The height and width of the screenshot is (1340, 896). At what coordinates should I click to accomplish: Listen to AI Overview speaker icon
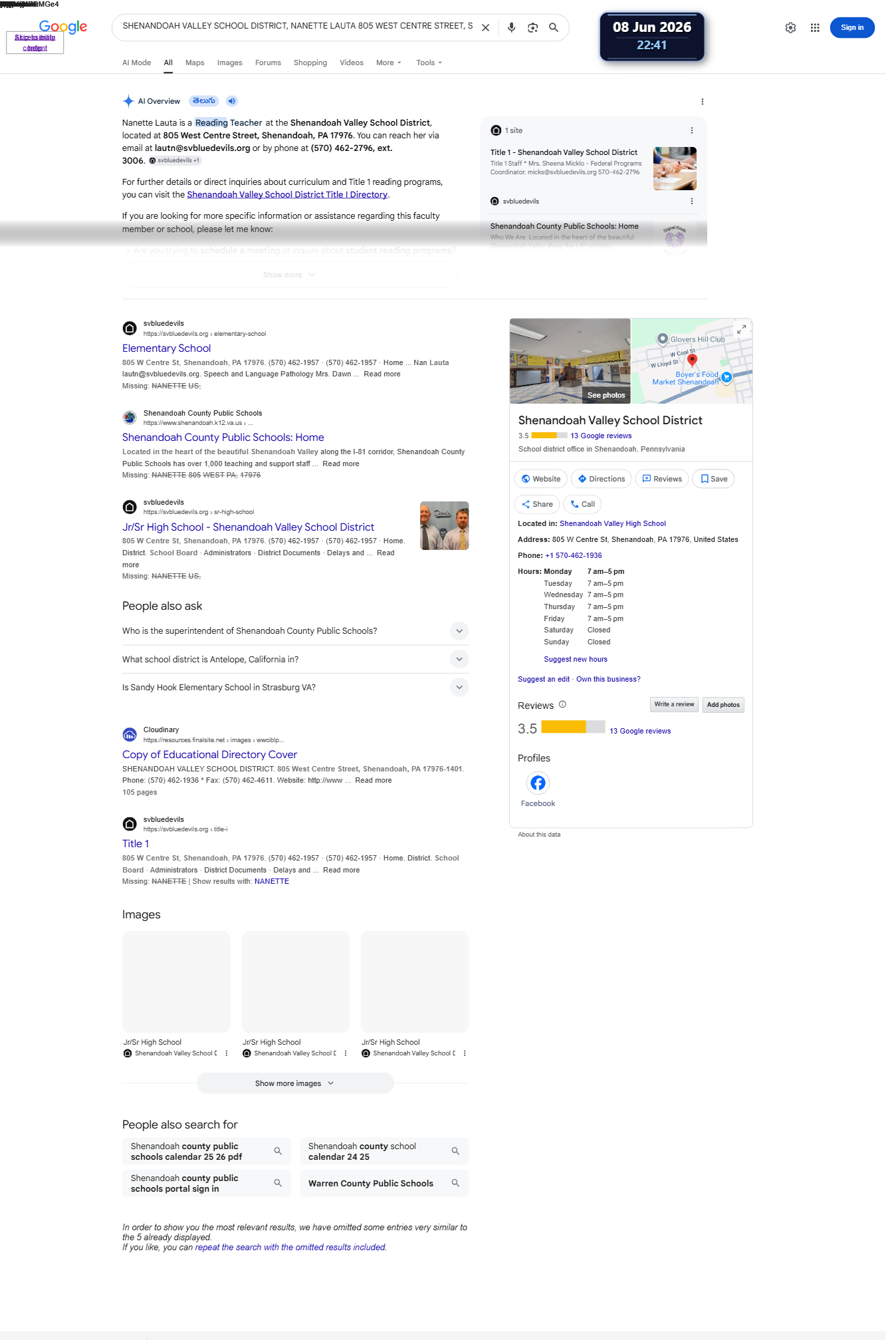[231, 101]
